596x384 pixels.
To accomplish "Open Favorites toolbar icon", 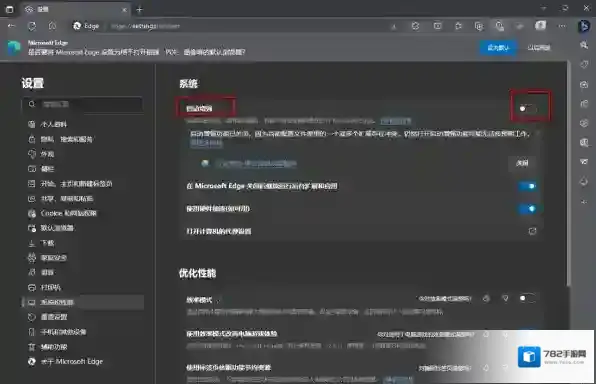I will pyautogui.click(x=458, y=26).
